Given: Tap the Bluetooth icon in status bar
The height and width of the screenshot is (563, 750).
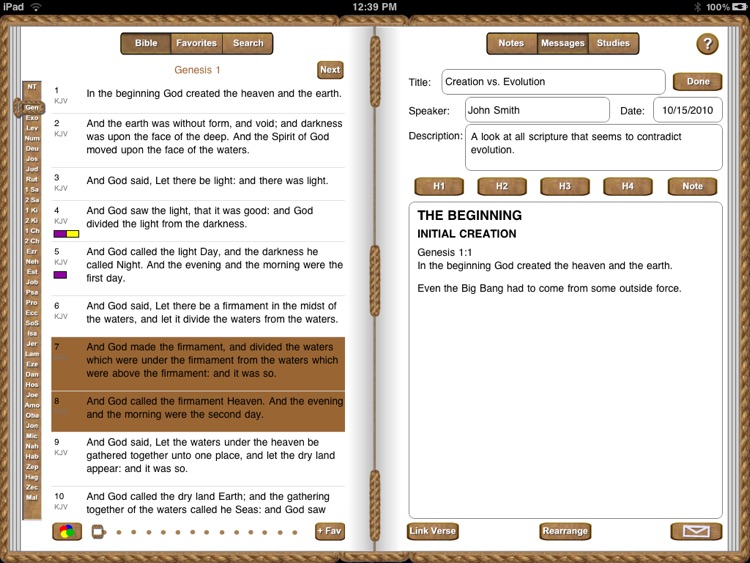Looking at the screenshot, I should coord(697,7).
